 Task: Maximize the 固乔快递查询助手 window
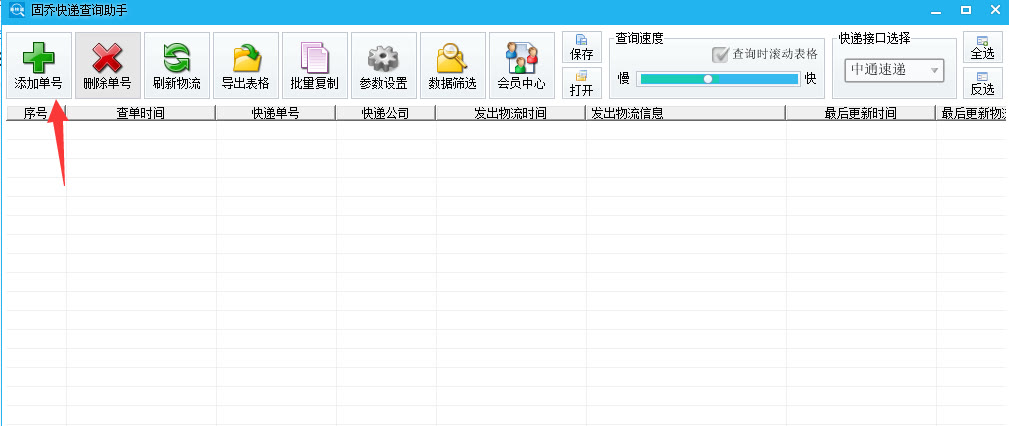(x=965, y=10)
